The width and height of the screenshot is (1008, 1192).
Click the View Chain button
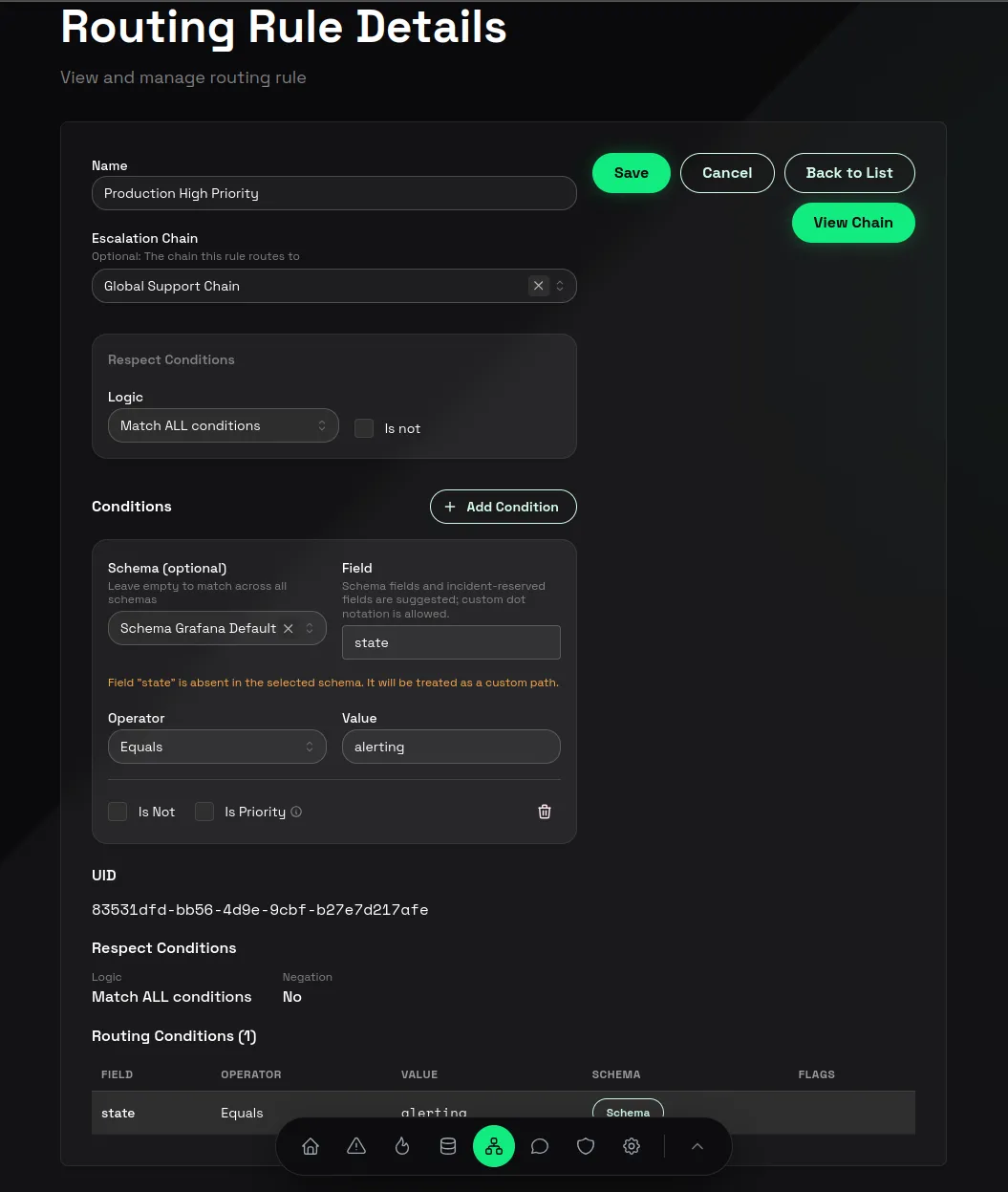click(853, 223)
